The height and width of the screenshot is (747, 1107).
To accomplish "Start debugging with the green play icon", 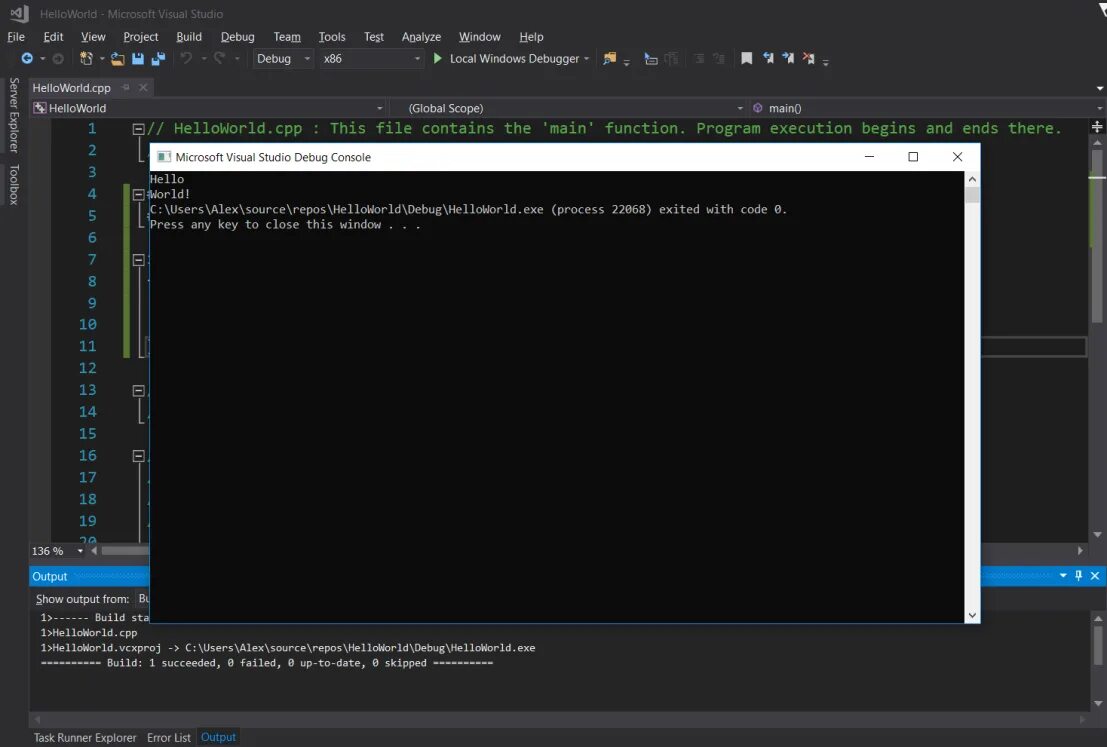I will 437,58.
